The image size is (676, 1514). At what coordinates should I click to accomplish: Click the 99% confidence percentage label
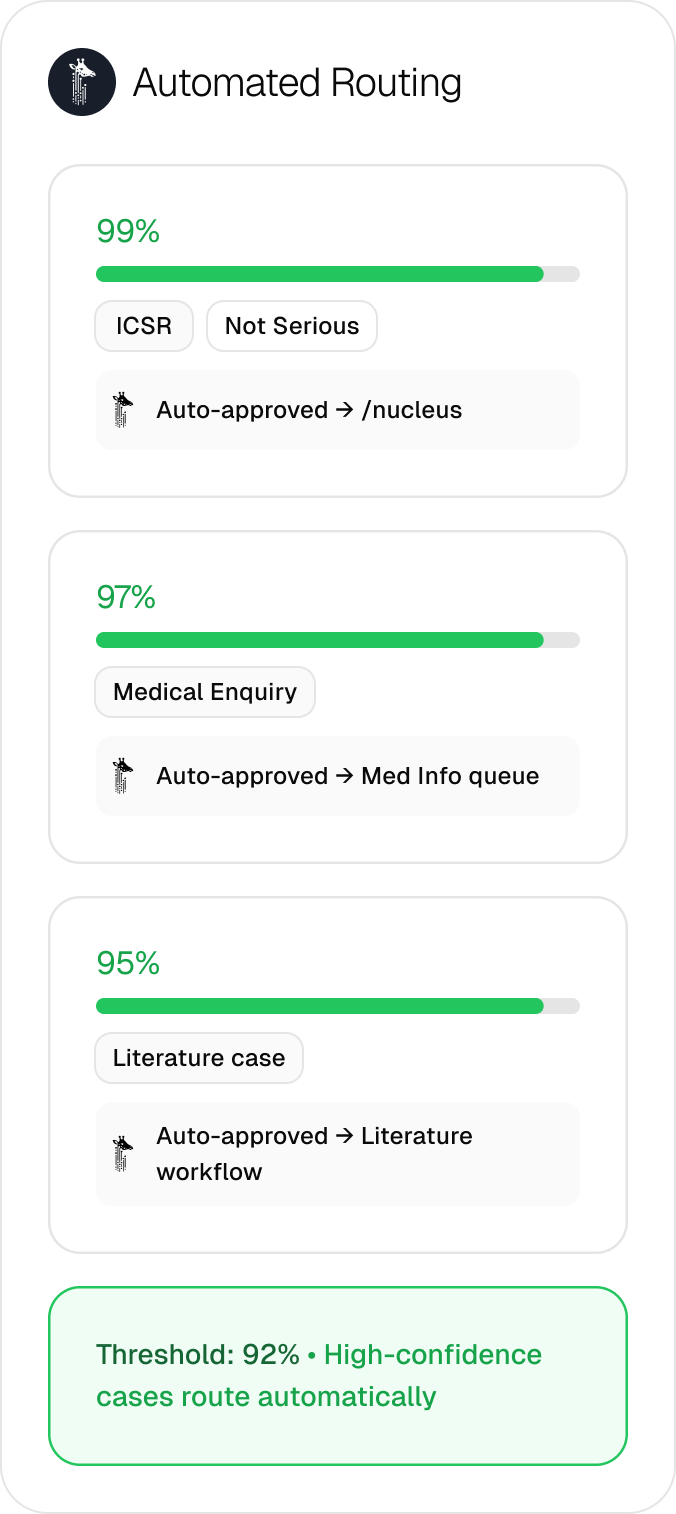click(x=128, y=232)
